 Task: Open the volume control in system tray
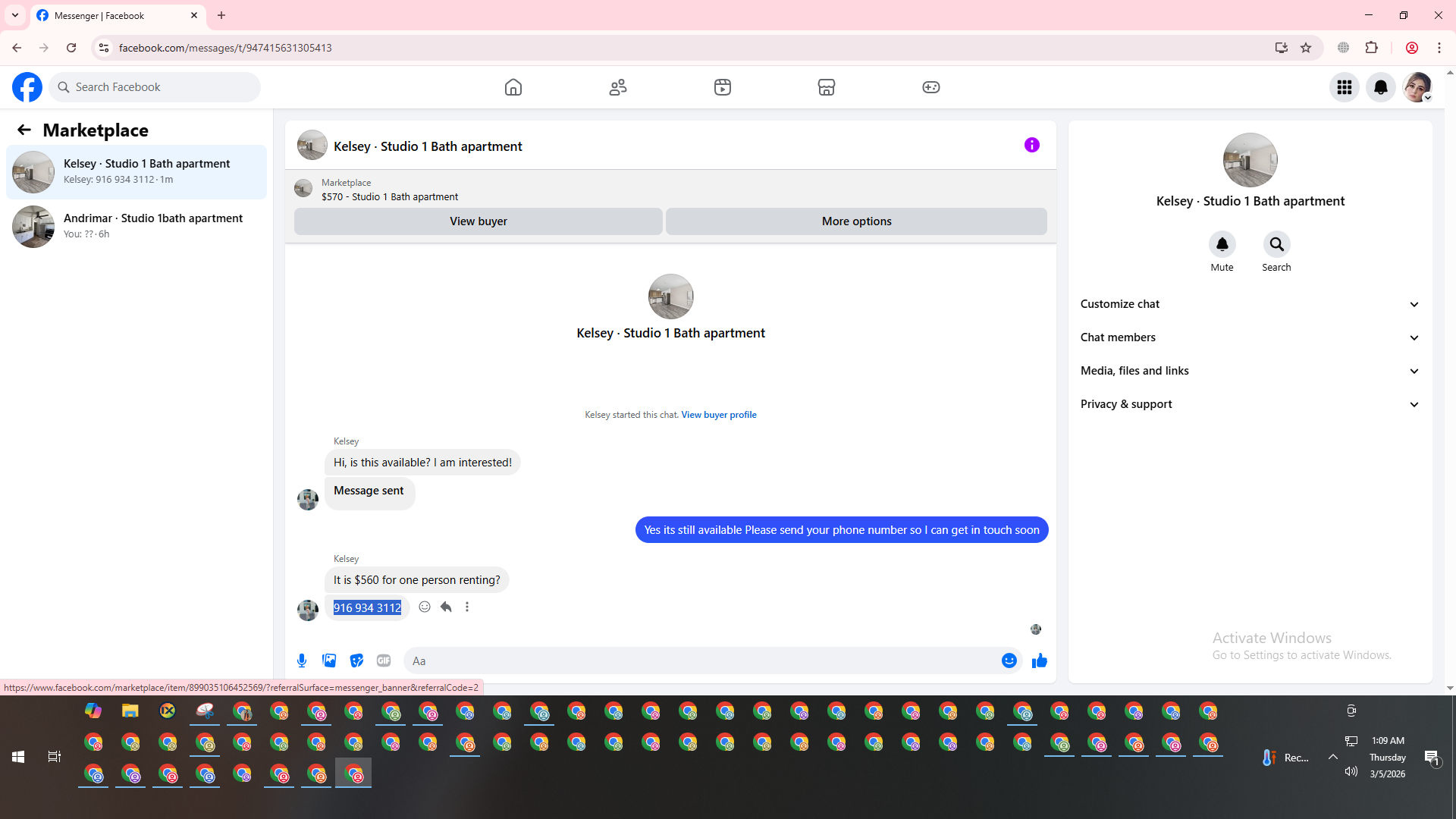(x=1351, y=771)
